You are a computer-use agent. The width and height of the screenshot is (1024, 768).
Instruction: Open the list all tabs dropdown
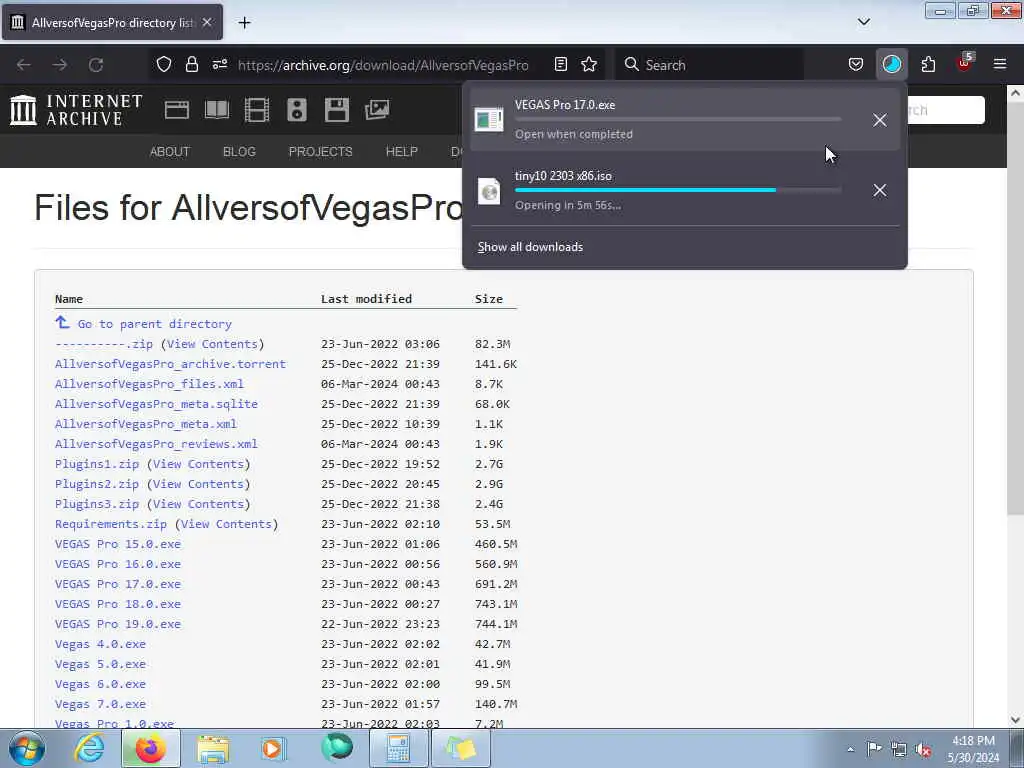click(863, 22)
